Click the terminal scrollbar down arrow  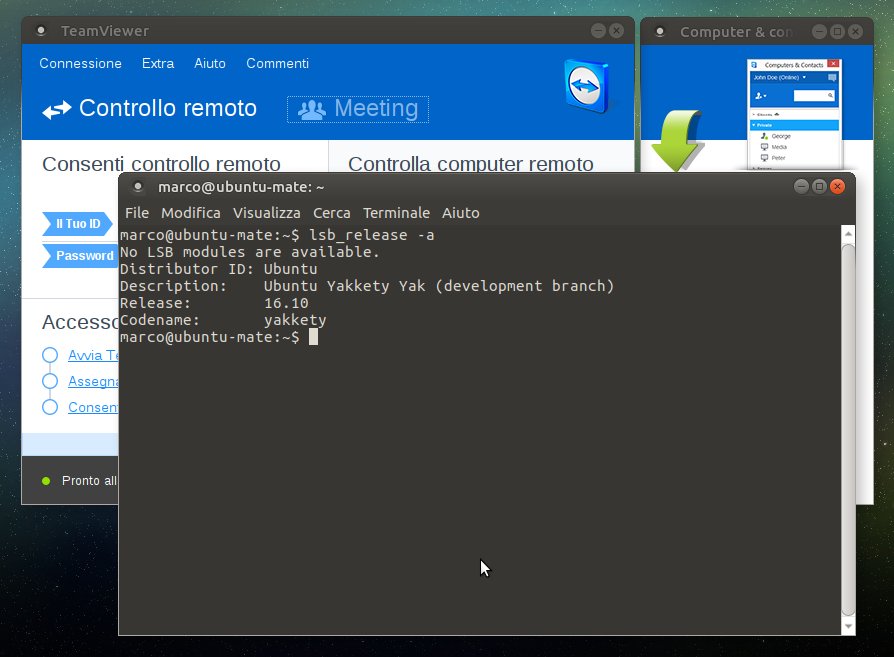click(x=848, y=626)
